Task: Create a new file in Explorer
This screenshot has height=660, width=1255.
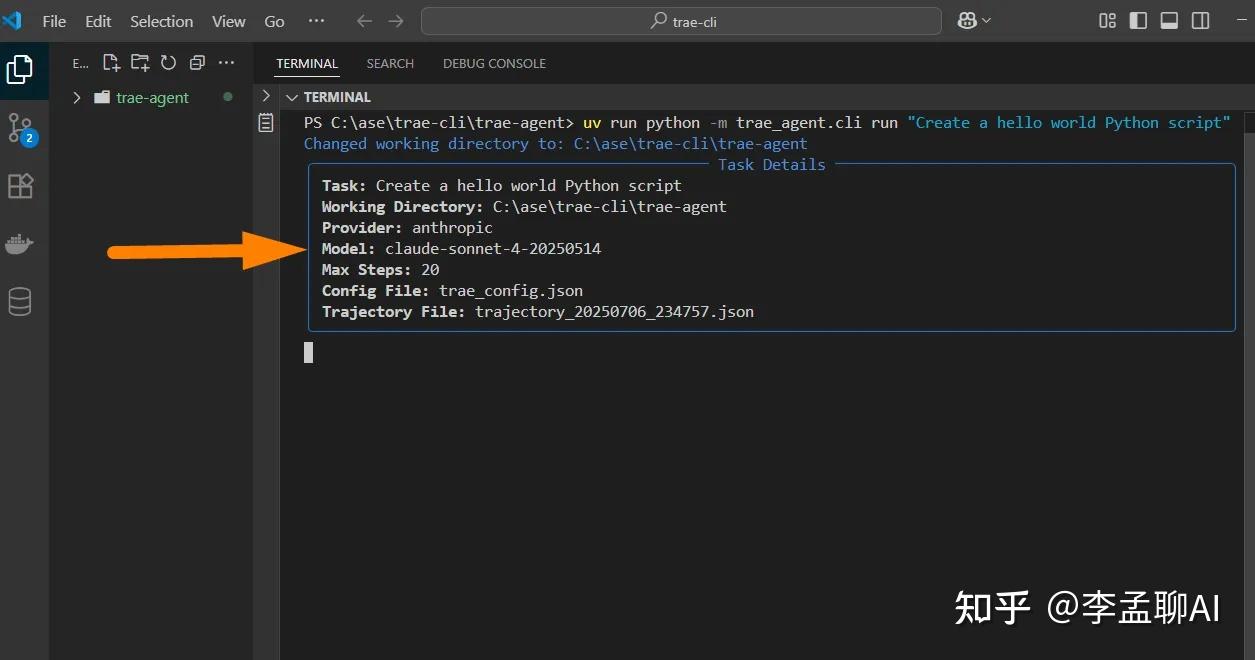Action: [x=111, y=62]
